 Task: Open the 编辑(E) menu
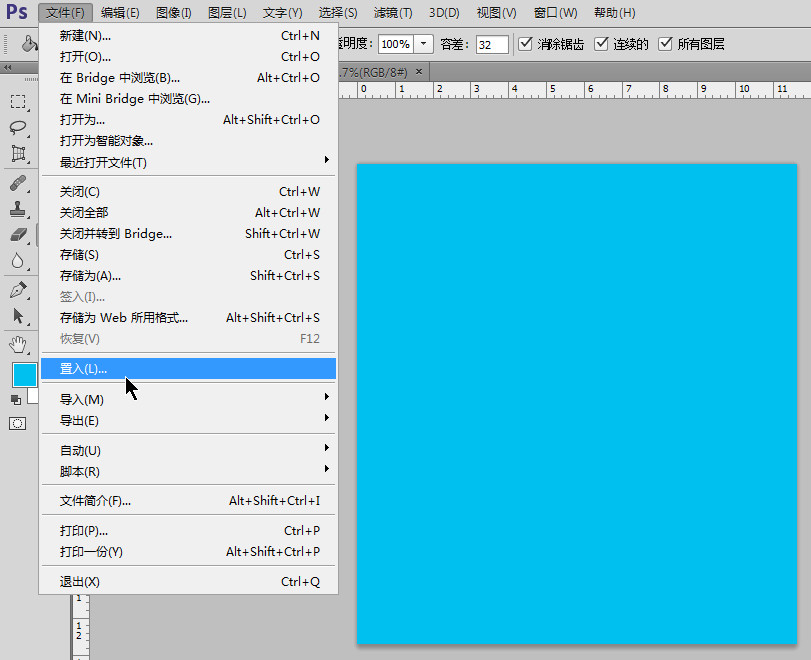pyautogui.click(x=120, y=12)
